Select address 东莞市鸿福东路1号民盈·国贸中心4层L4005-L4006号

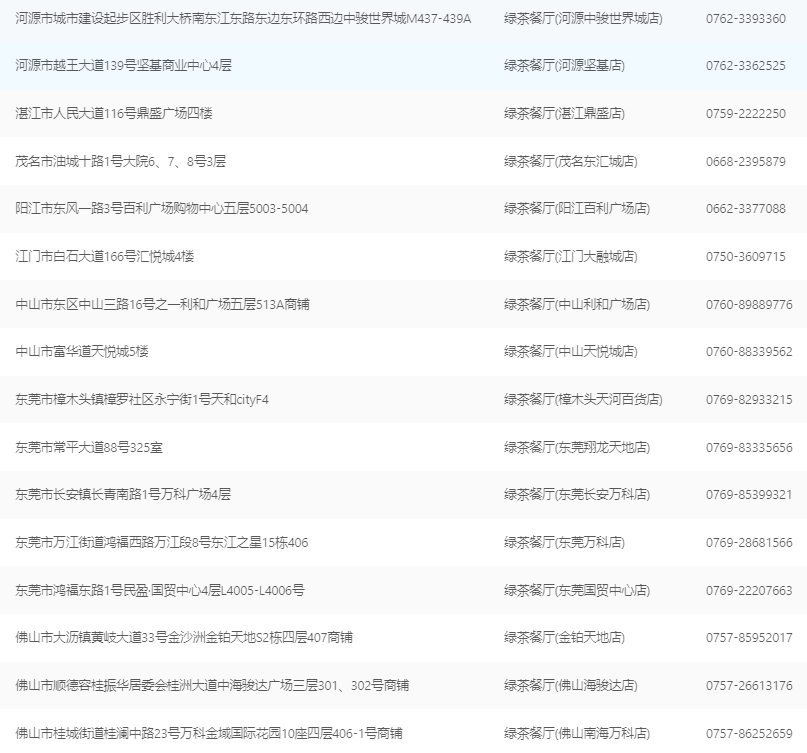tap(160, 590)
